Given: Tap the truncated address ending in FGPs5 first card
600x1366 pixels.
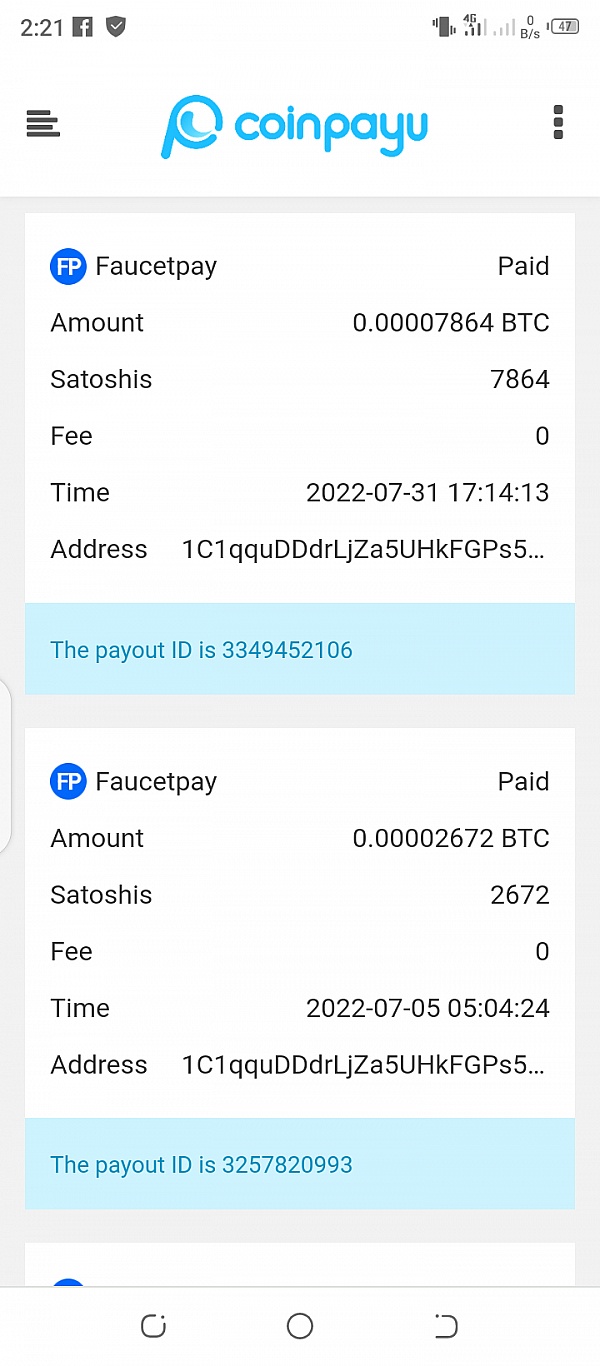Looking at the screenshot, I should [x=364, y=549].
